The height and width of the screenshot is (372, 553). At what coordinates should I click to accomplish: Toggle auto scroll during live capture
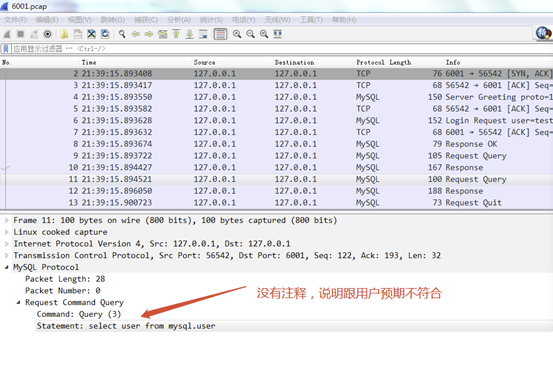click(x=203, y=34)
